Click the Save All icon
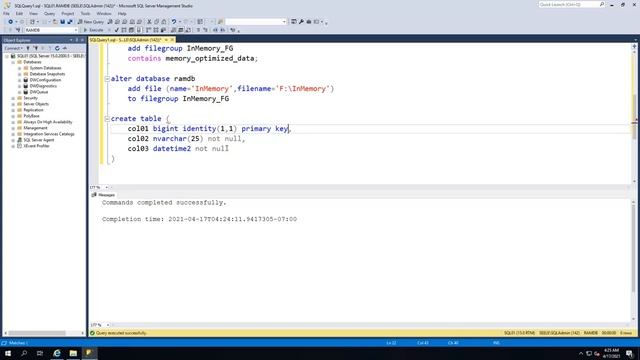 (x=70, y=22)
